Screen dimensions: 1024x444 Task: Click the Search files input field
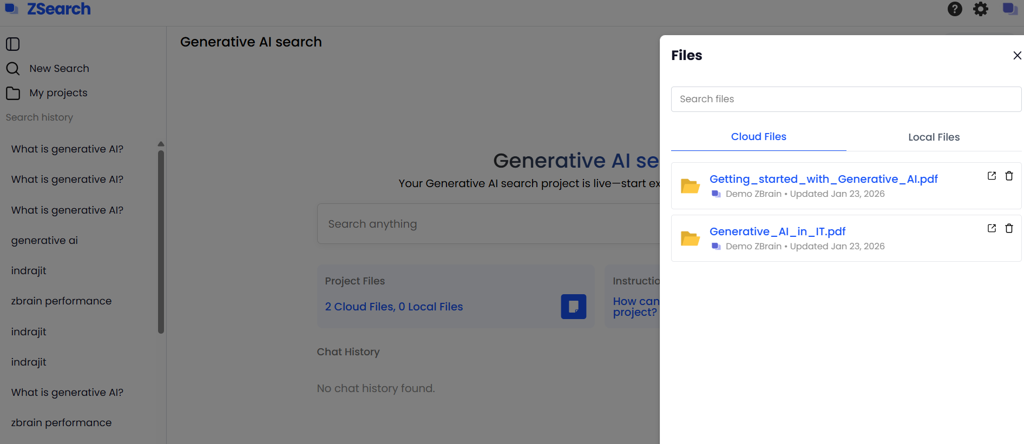tap(845, 99)
